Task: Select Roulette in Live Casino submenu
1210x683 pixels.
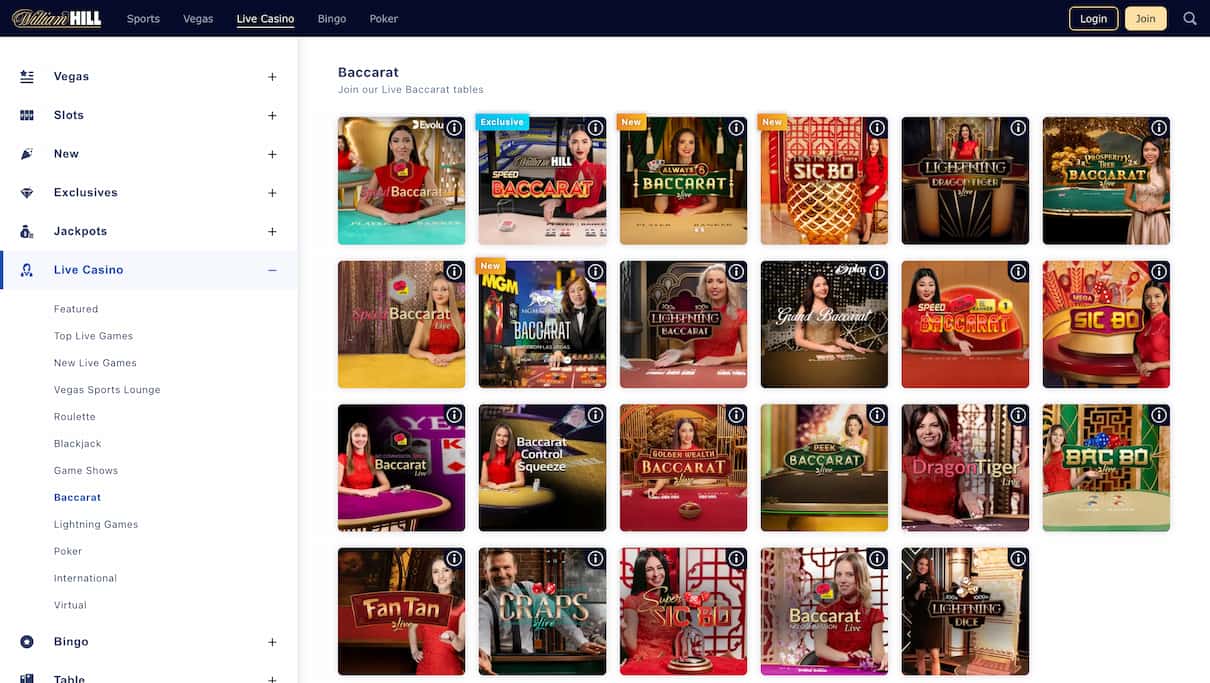Action: pos(75,417)
